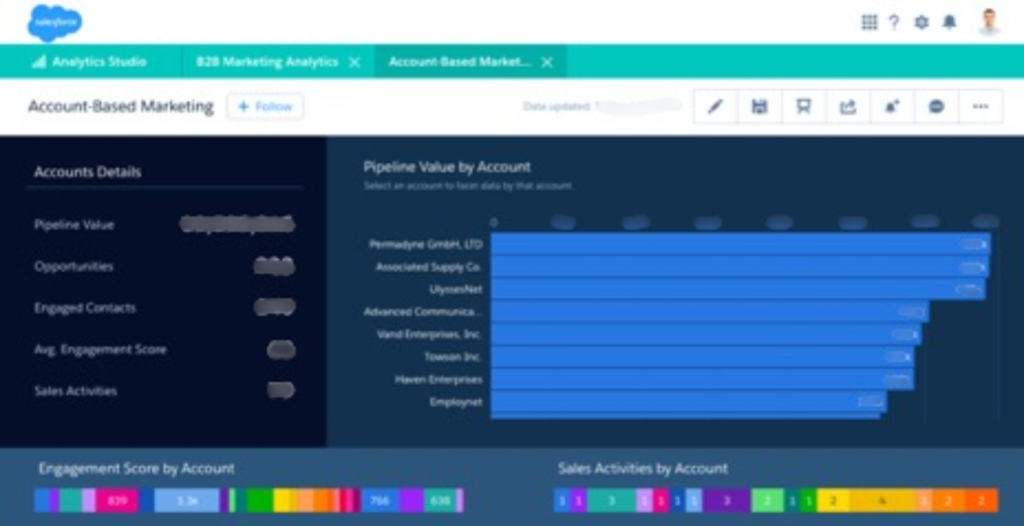Open the user profile avatar
Image resolution: width=1024 pixels, height=526 pixels.
tap(989, 22)
